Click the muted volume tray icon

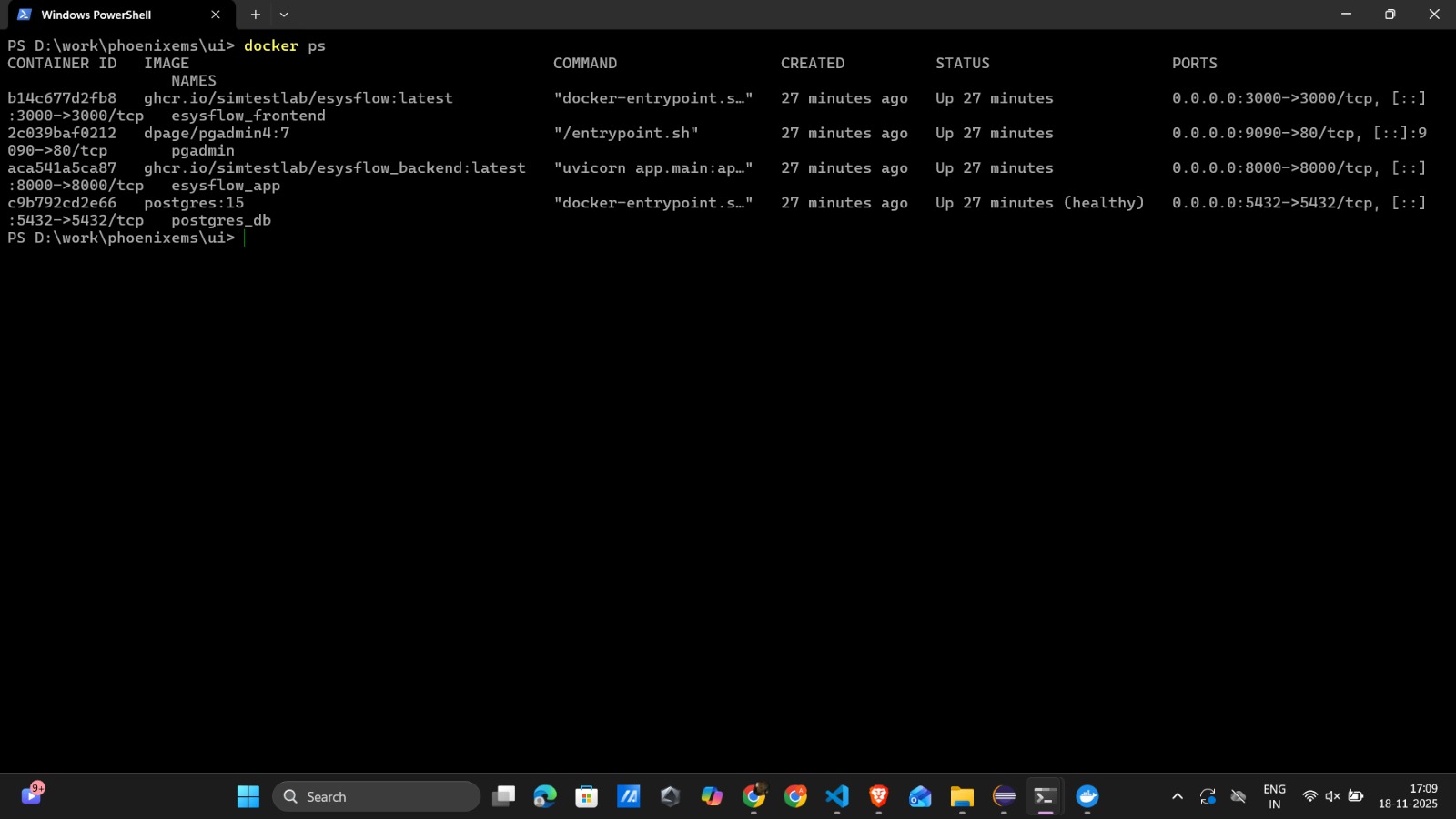[x=1332, y=796]
